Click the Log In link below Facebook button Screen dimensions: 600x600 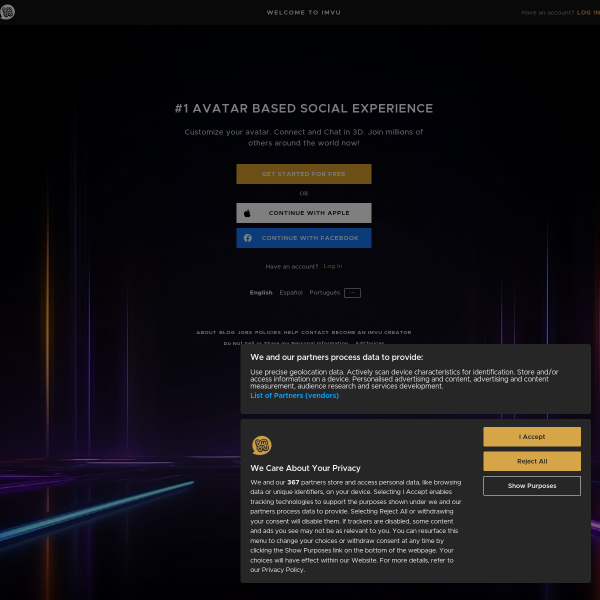(333, 266)
